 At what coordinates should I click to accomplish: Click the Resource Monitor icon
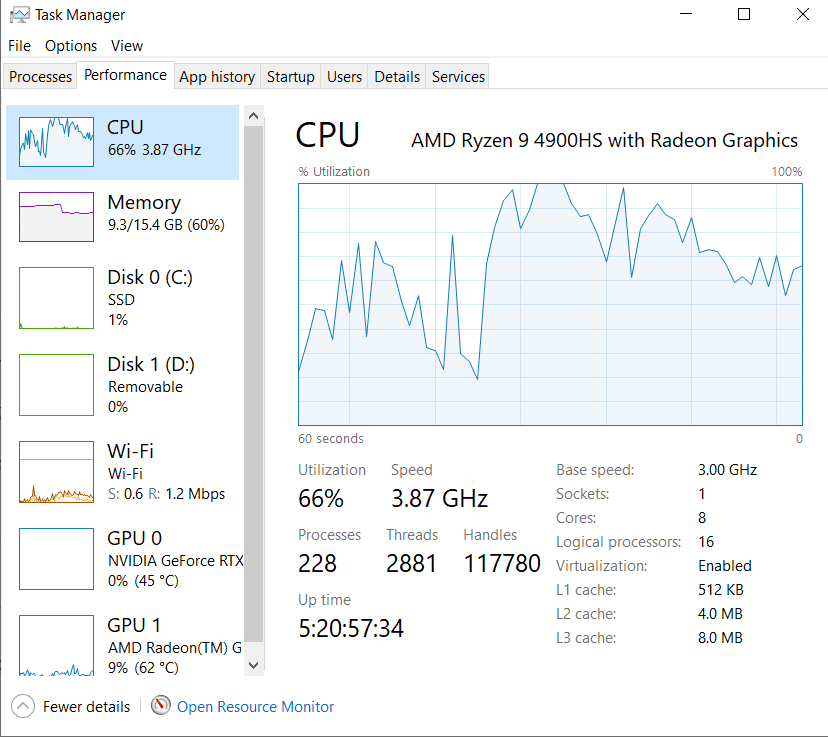pyautogui.click(x=161, y=706)
